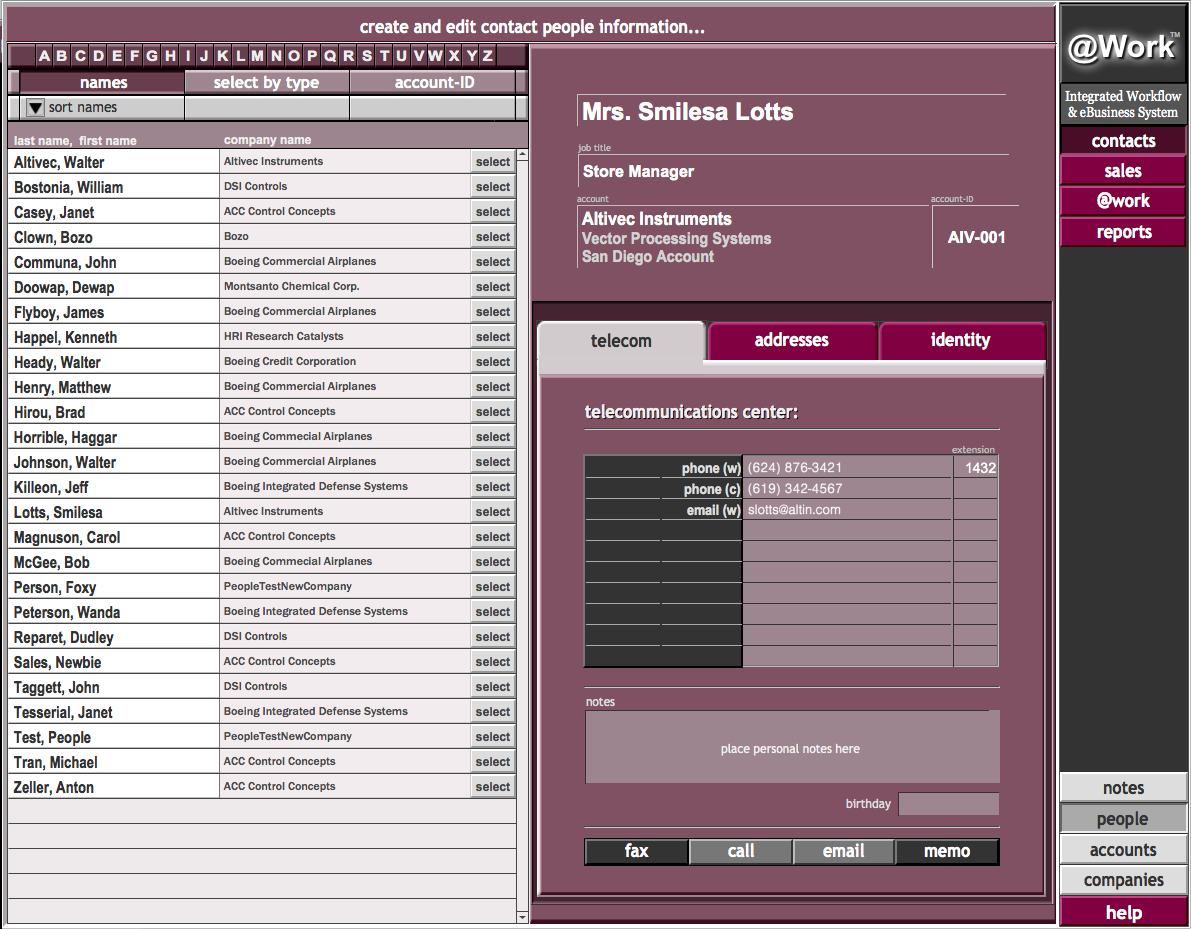The width and height of the screenshot is (1191, 929).
Task: Click into the personal notes area
Action: click(x=791, y=749)
